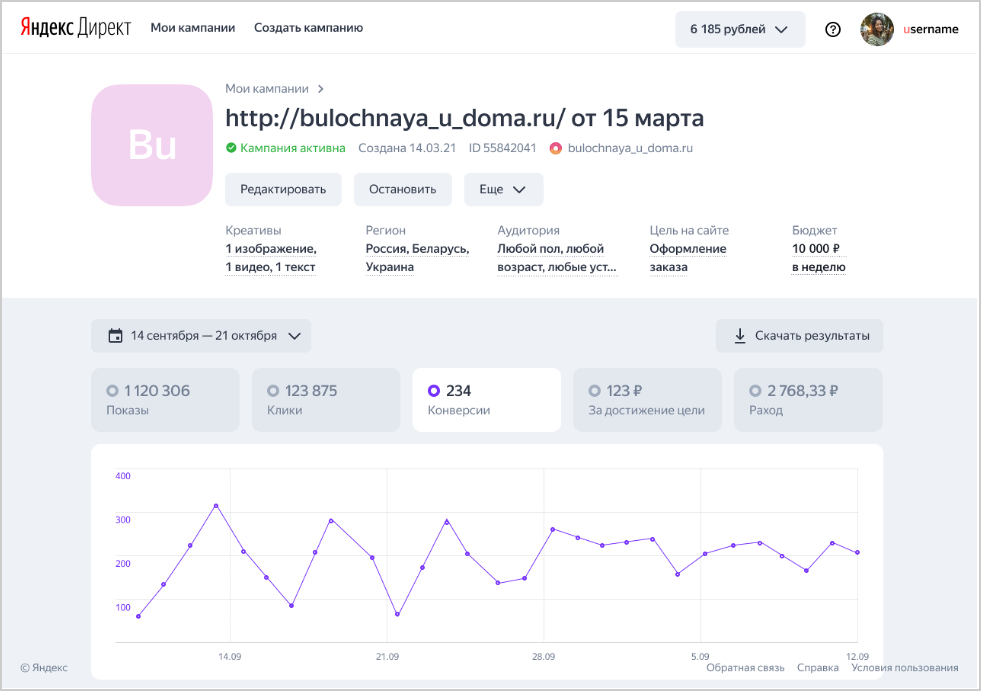Click the download icon for results
This screenshot has width=981, height=691.
click(740, 336)
